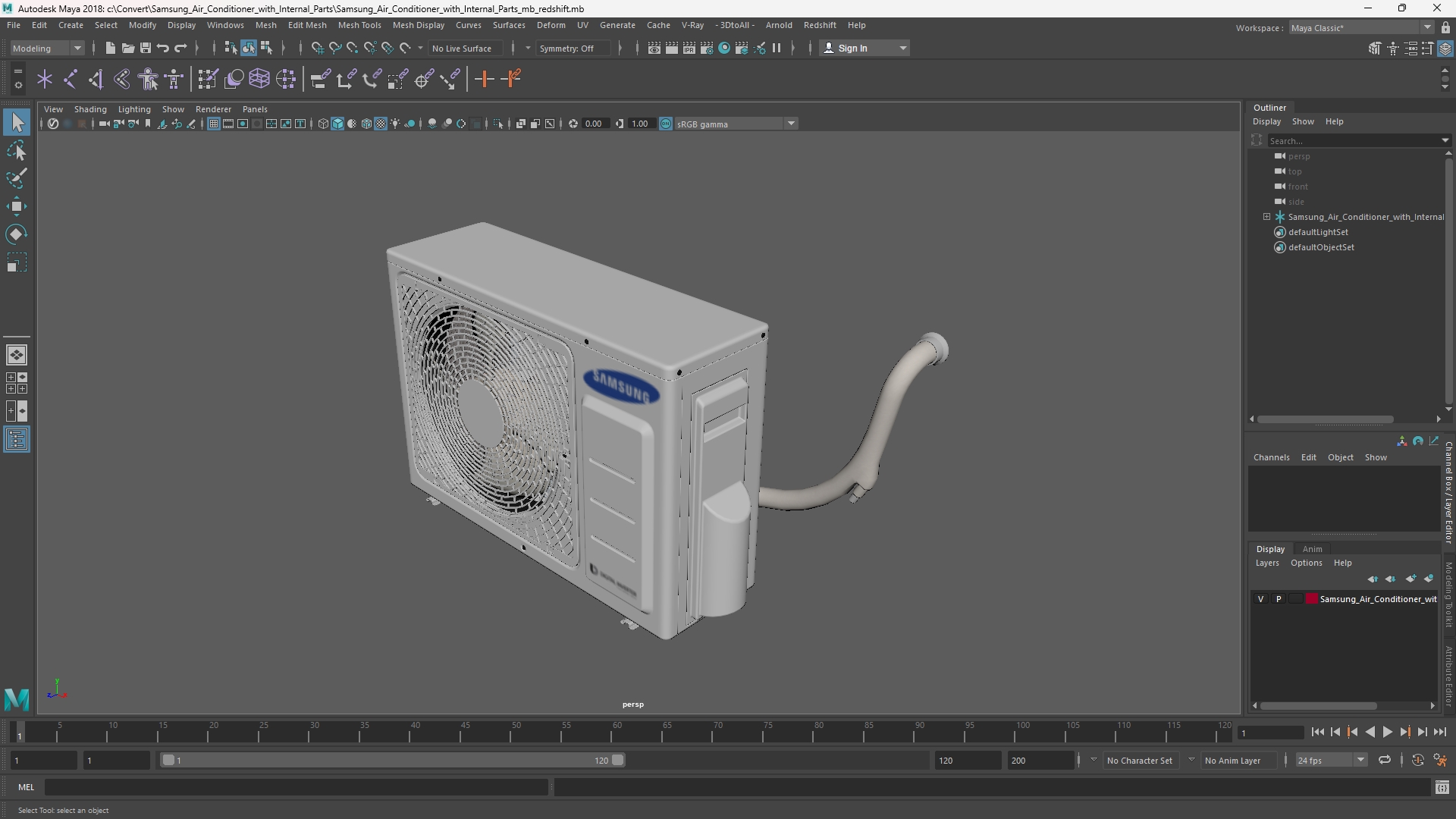Choose the Paint Selection tool
This screenshot has width=1456, height=819.
click(17, 178)
